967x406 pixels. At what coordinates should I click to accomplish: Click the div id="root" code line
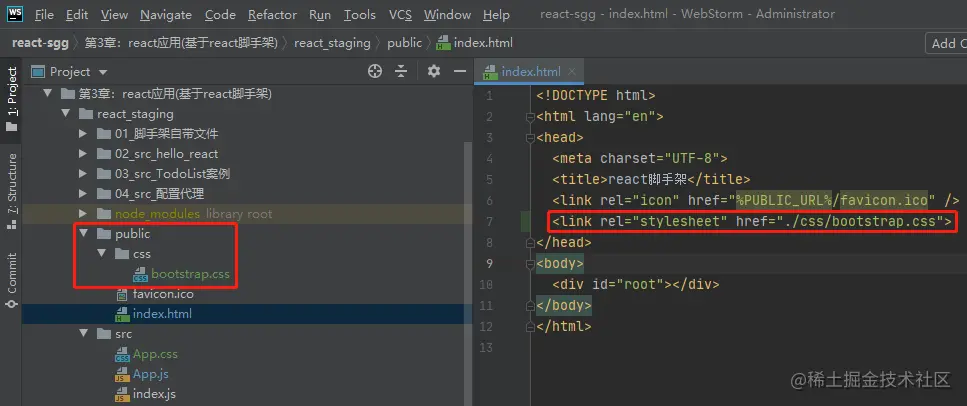(x=635, y=284)
